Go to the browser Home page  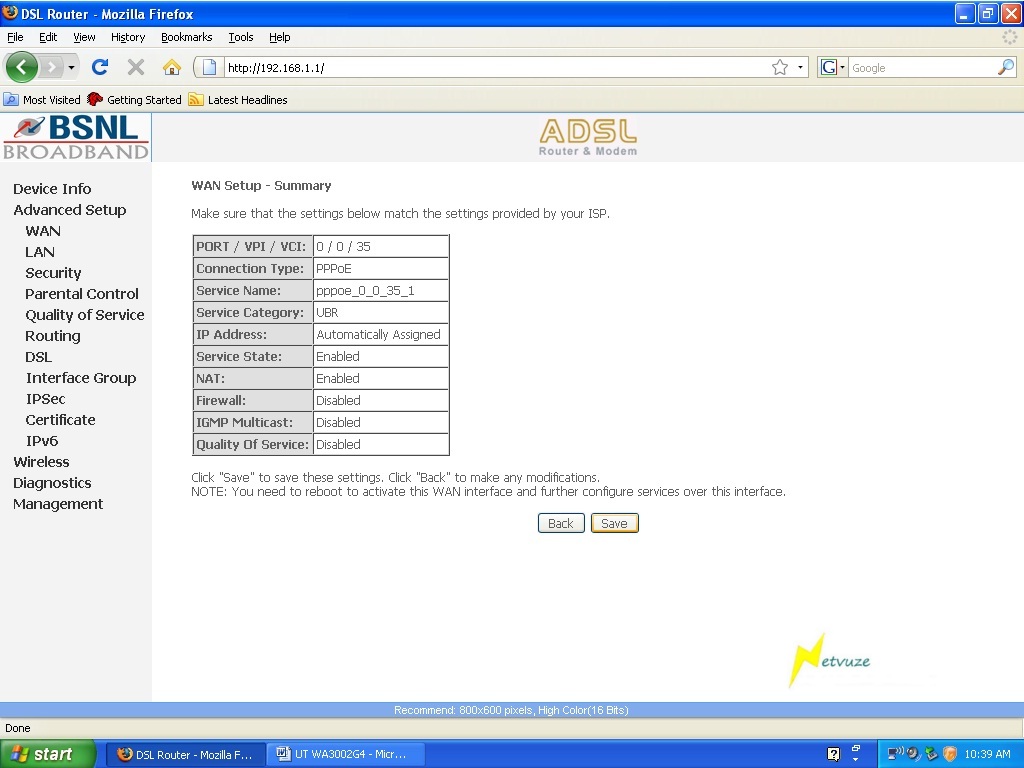pyautogui.click(x=172, y=67)
